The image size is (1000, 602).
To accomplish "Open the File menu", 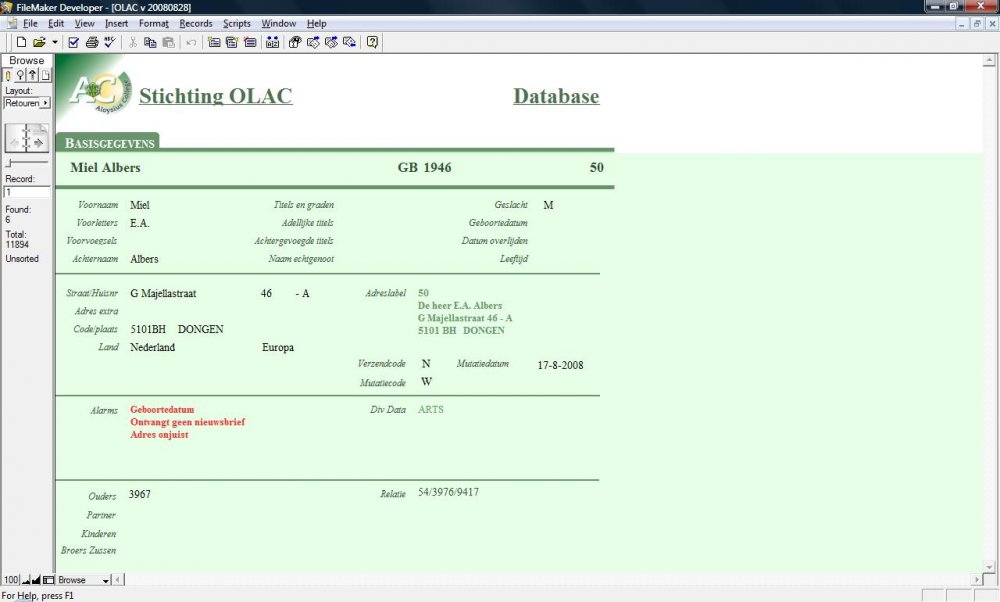I will click(x=30, y=24).
